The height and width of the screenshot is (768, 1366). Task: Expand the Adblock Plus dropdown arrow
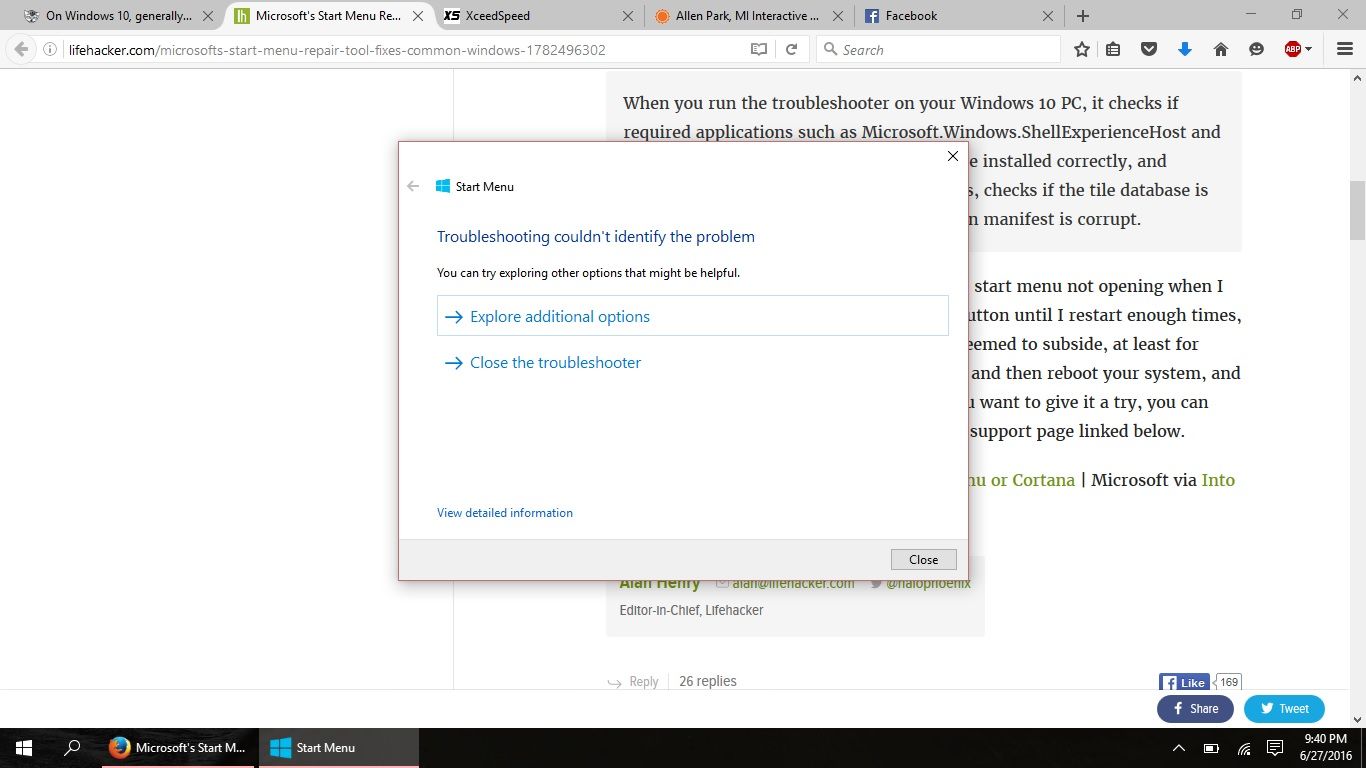click(1308, 50)
